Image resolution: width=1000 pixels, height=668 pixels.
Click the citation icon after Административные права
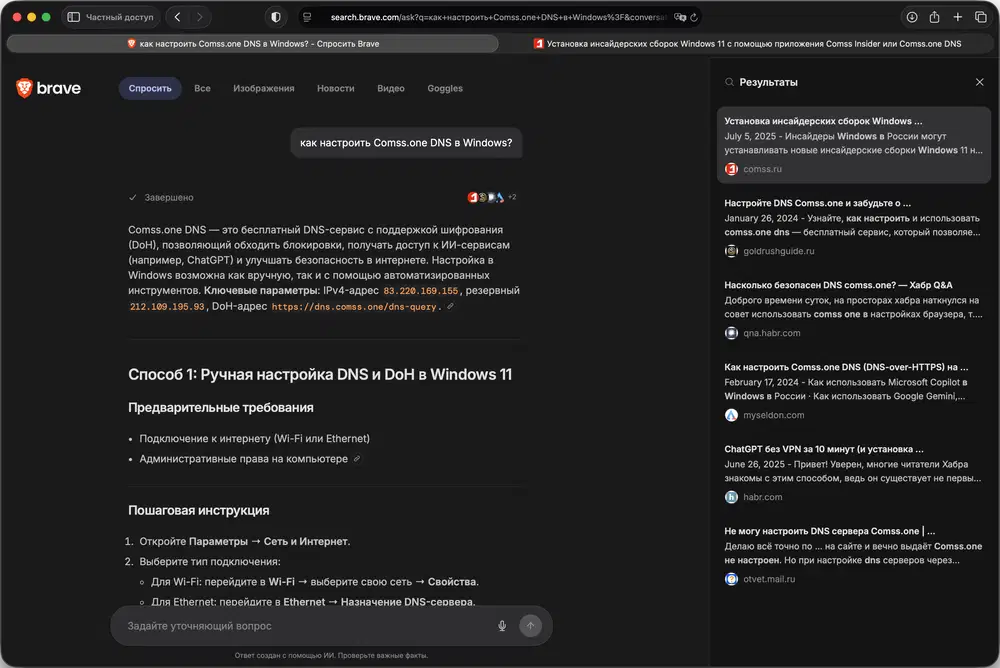357,459
